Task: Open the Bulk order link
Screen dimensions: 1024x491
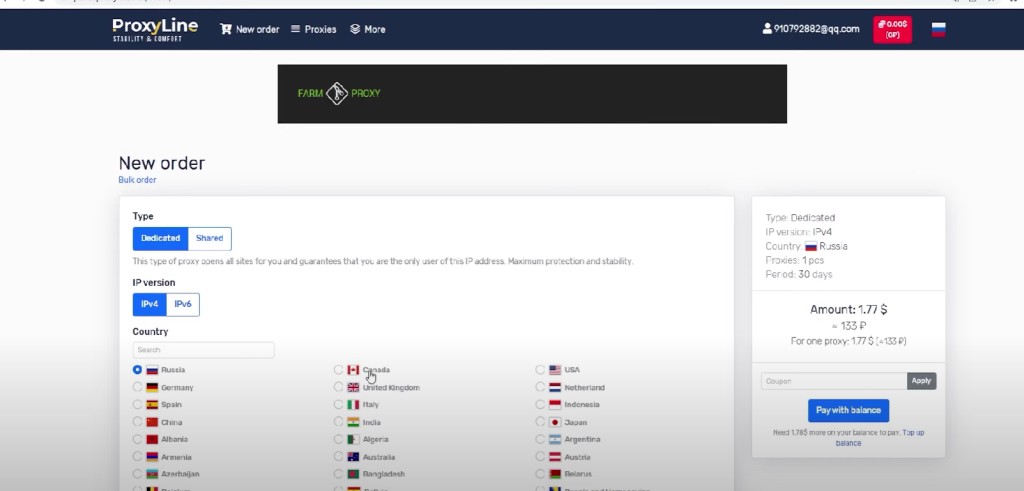Action: [137, 180]
